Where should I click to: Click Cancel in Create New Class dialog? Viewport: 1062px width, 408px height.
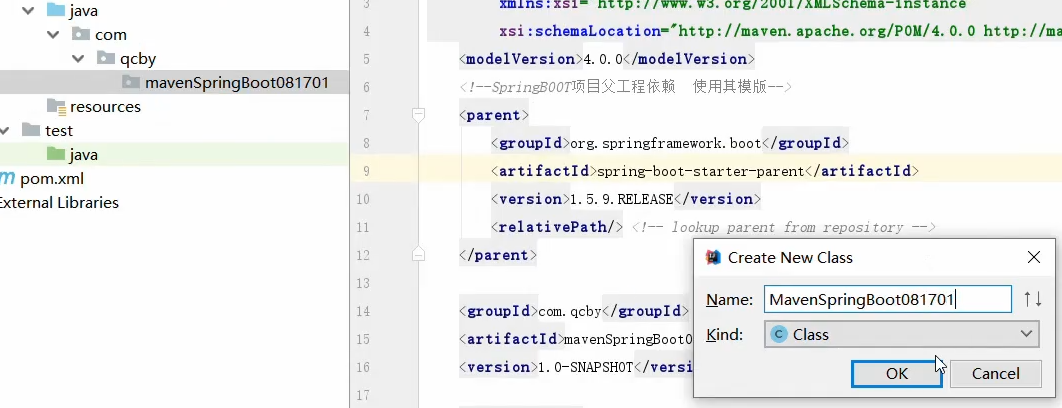(996, 373)
